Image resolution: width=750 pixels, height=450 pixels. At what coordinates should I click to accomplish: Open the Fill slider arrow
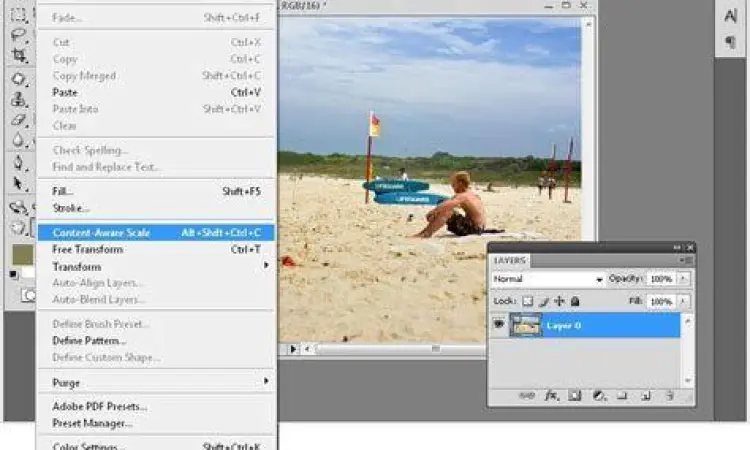[x=684, y=301]
